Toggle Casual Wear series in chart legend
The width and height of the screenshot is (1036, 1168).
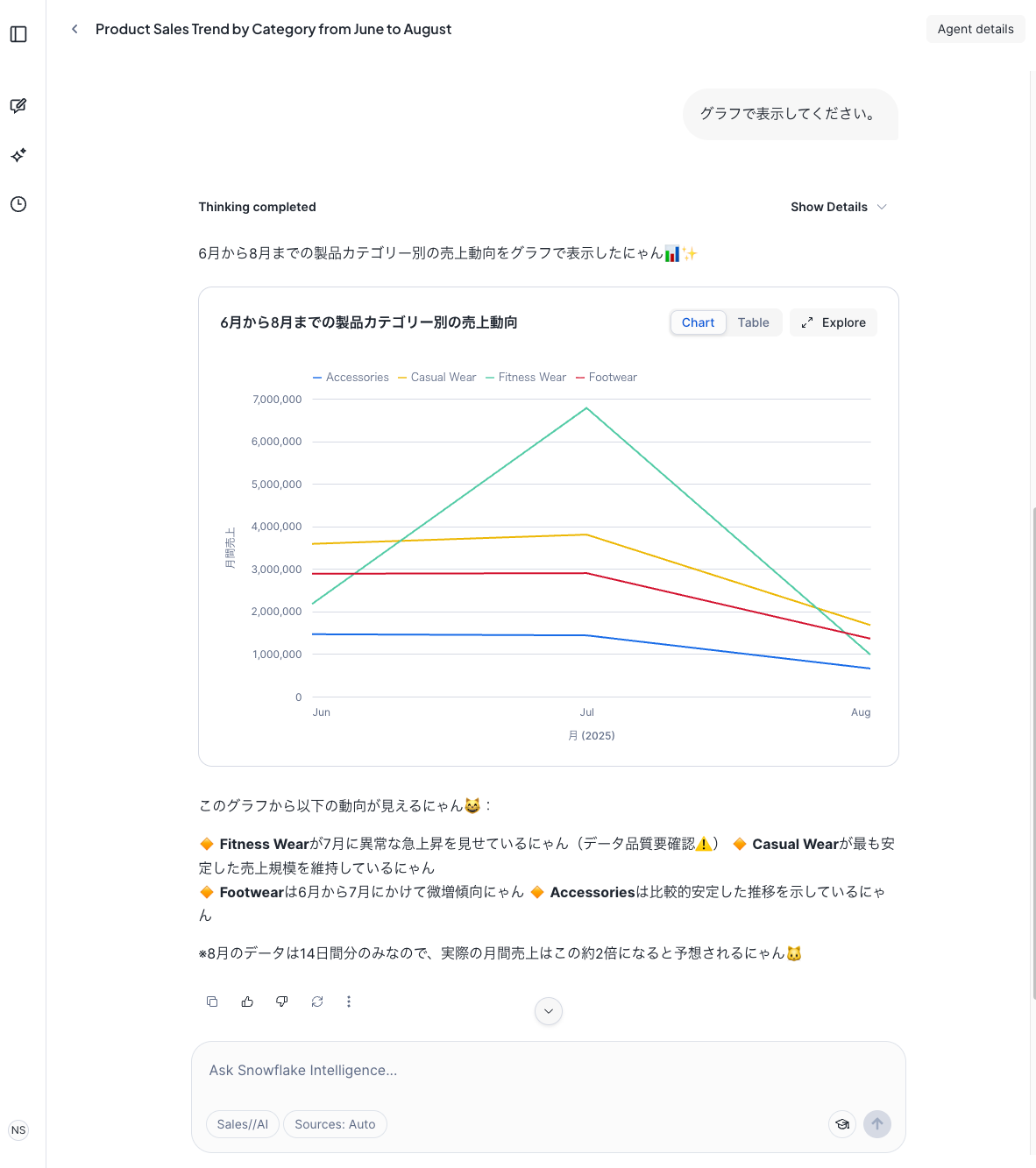[x=436, y=378]
